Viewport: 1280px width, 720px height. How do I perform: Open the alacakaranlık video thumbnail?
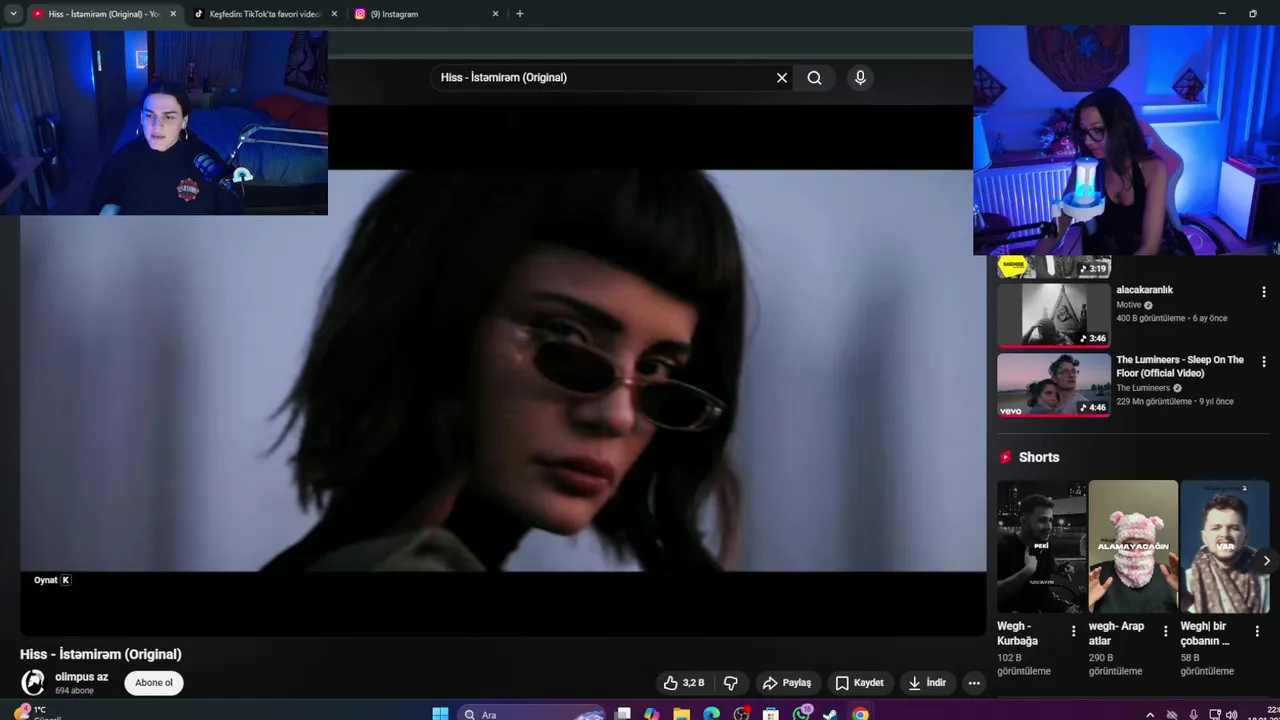click(x=1054, y=316)
